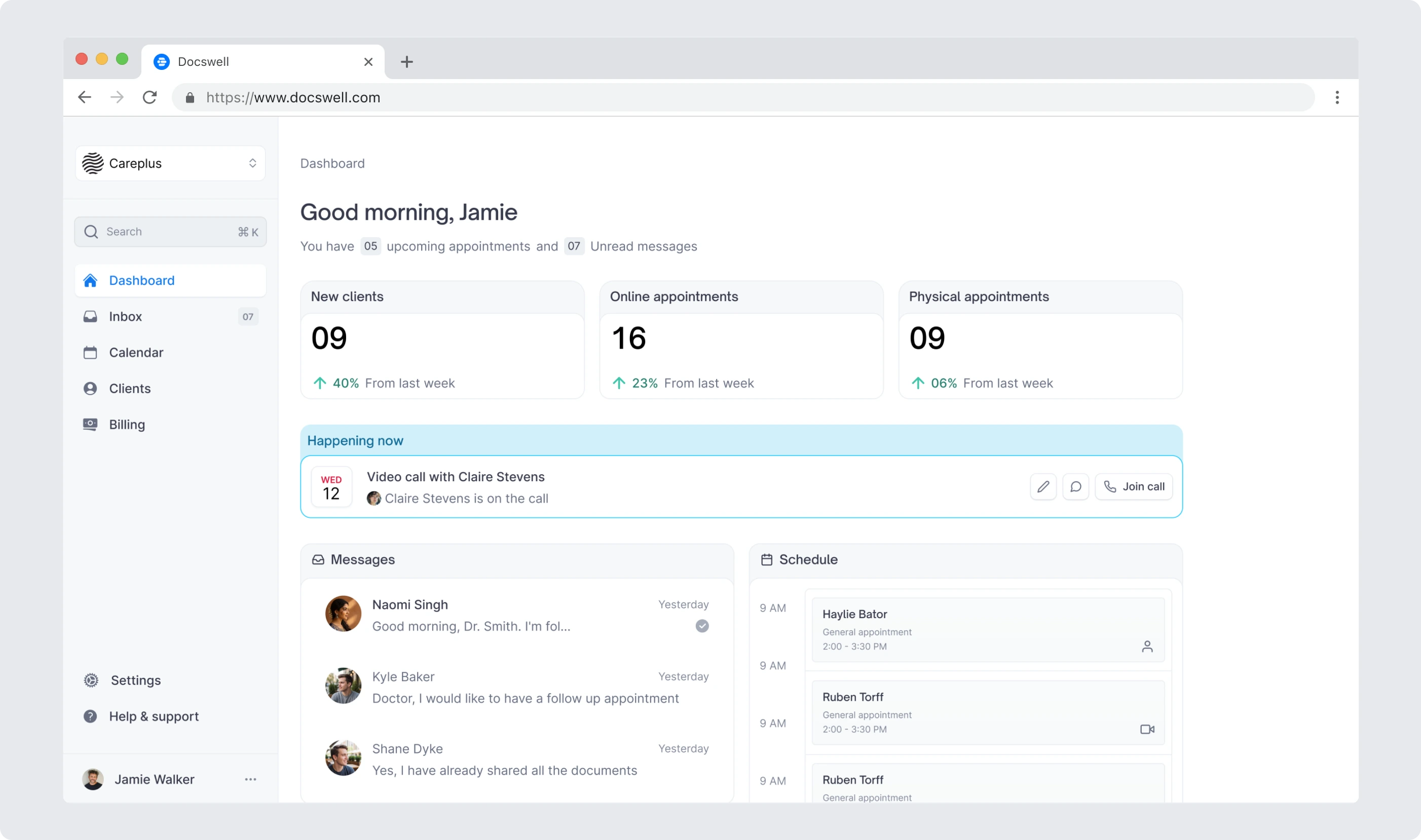Go to Calendar in the sidebar

tap(136, 353)
